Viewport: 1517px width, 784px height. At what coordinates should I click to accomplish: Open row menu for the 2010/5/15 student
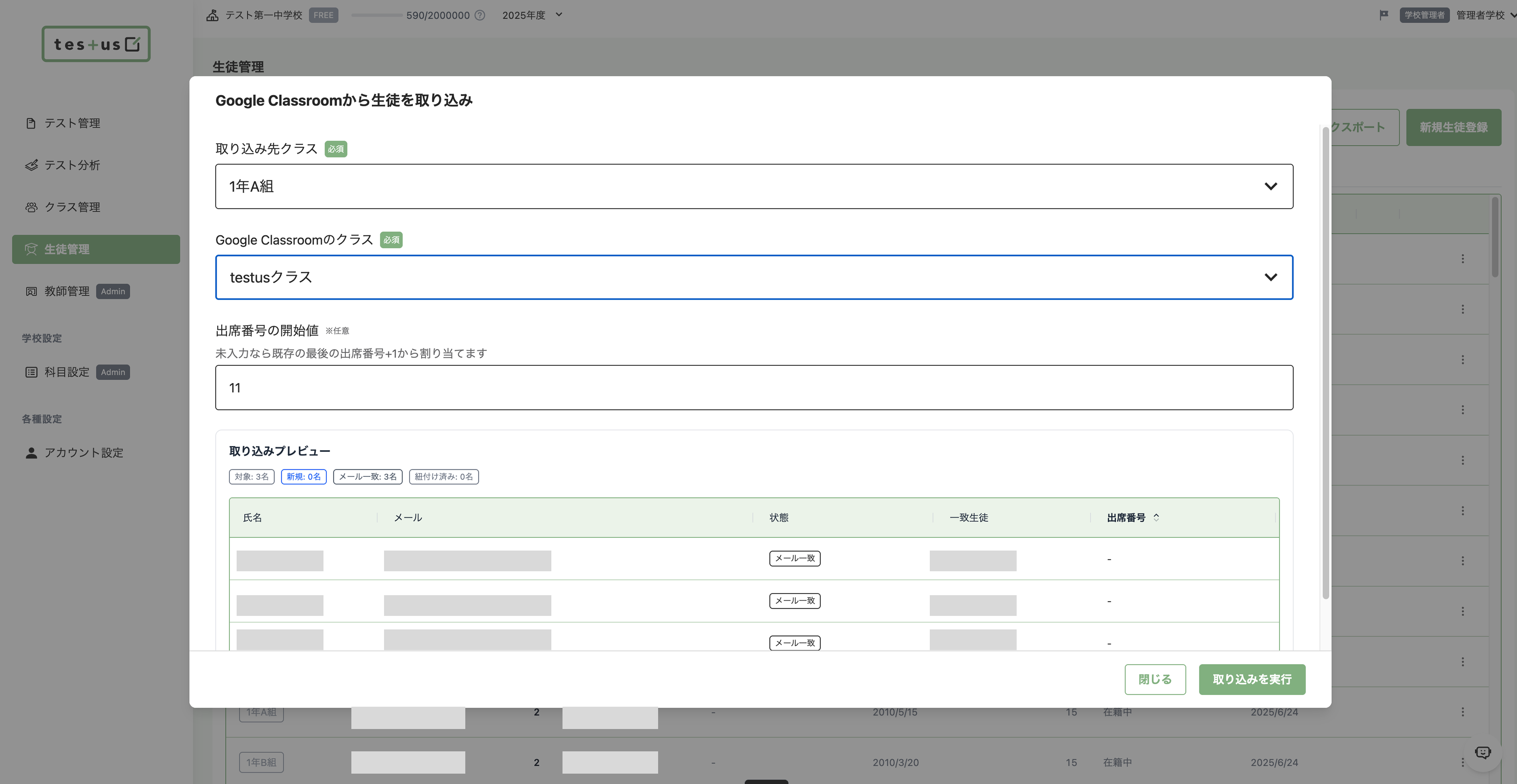(1463, 712)
